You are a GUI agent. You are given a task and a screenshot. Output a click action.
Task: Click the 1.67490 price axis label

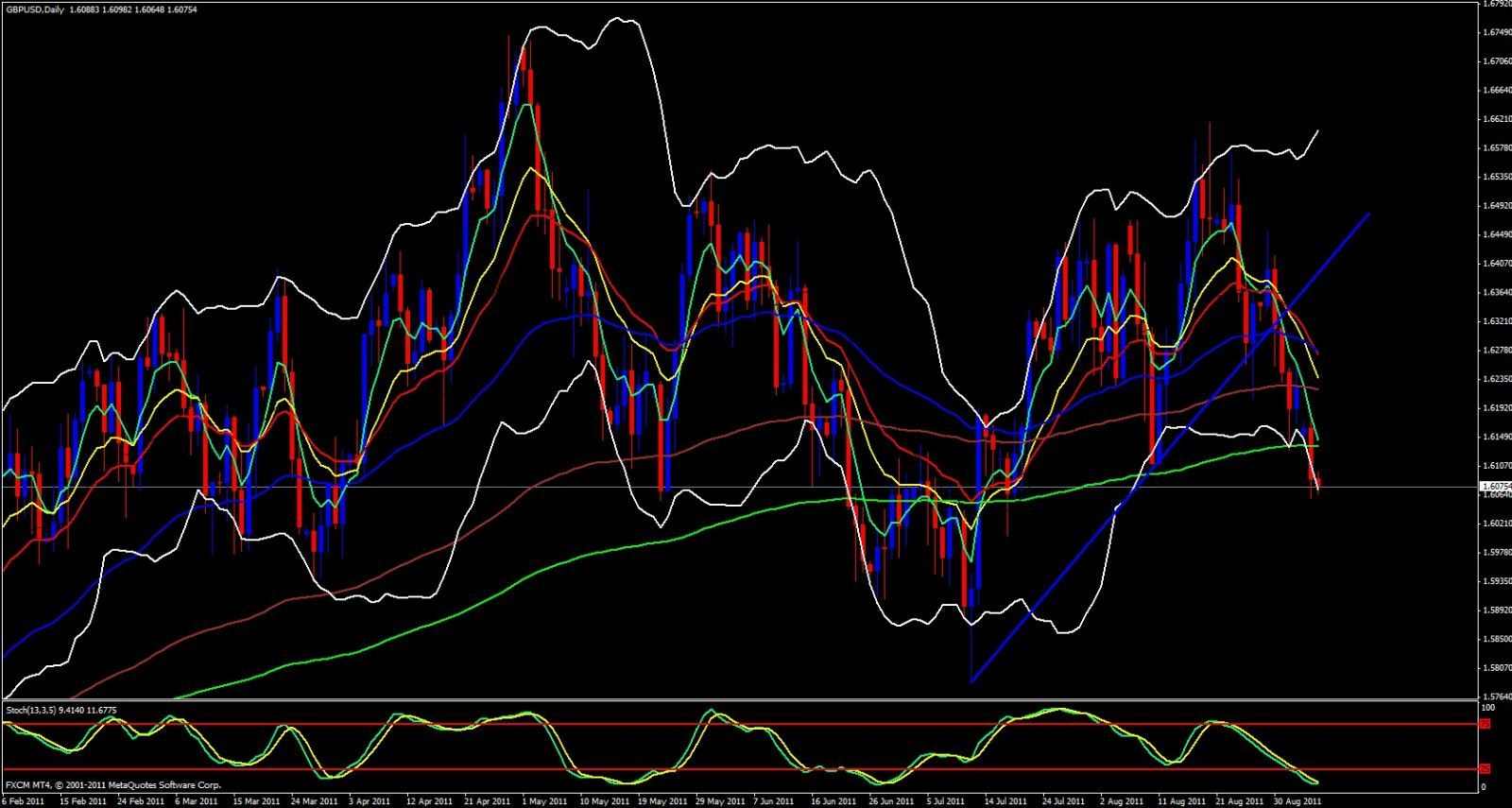tap(1496, 32)
